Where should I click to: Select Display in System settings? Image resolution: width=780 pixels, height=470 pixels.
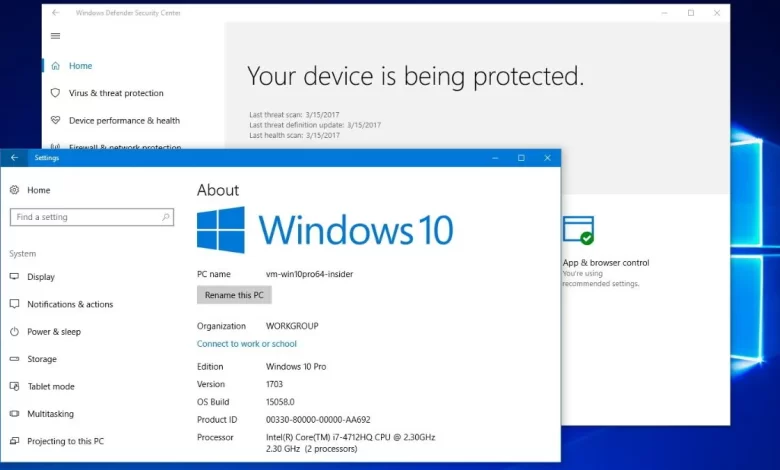(x=41, y=277)
